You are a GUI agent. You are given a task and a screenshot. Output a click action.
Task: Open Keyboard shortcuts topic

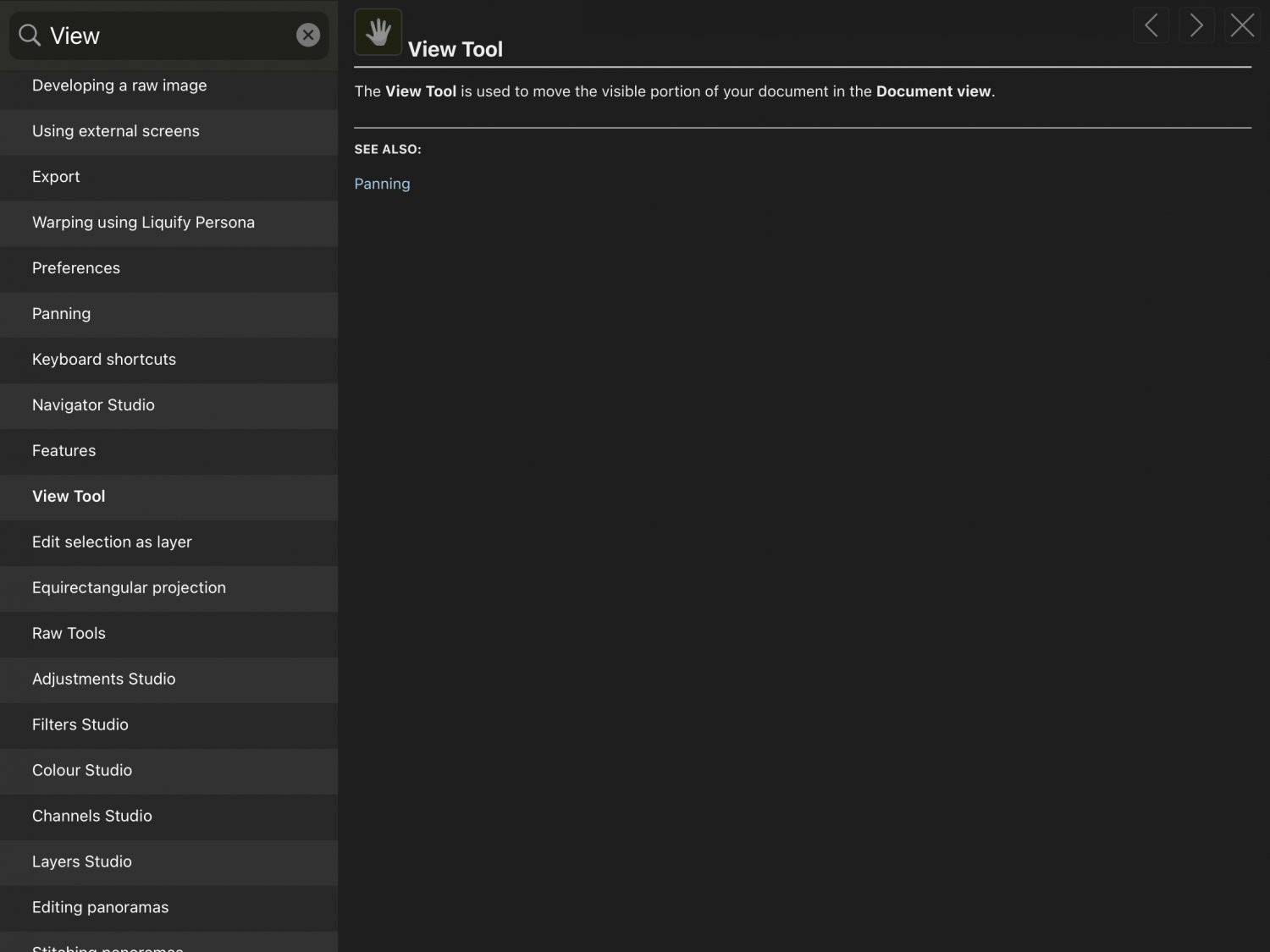pyautogui.click(x=104, y=360)
